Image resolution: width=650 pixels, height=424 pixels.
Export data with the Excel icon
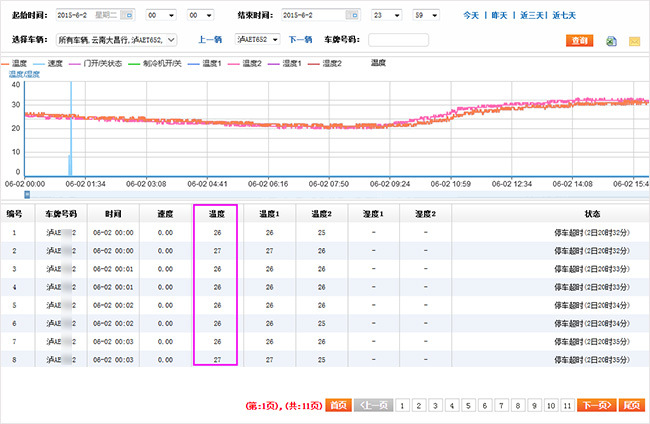(611, 41)
